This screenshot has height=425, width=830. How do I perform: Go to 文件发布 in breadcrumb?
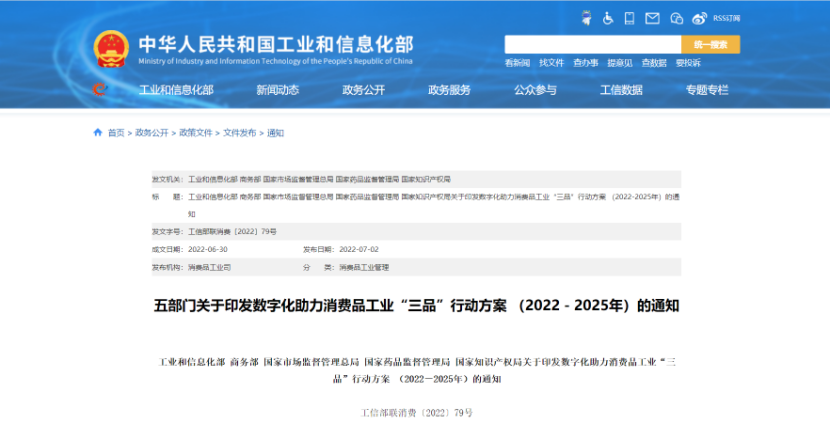tap(239, 133)
